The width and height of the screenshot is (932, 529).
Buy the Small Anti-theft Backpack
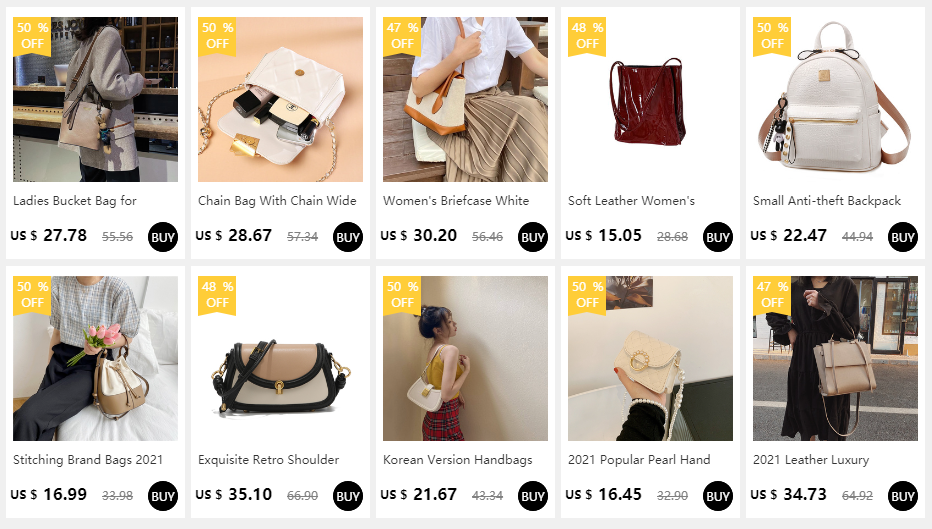[x=902, y=237]
